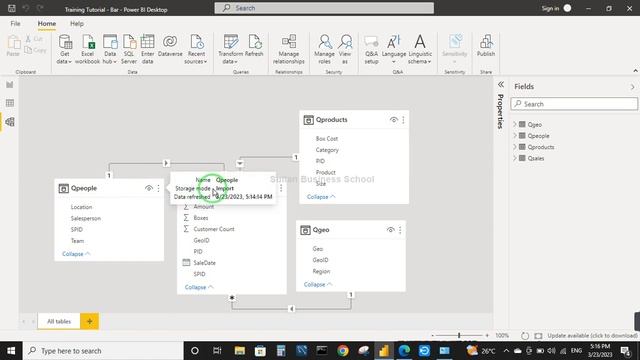The height and width of the screenshot is (360, 640).
Task: Toggle visibility of Qpeople table
Action: pos(149,188)
